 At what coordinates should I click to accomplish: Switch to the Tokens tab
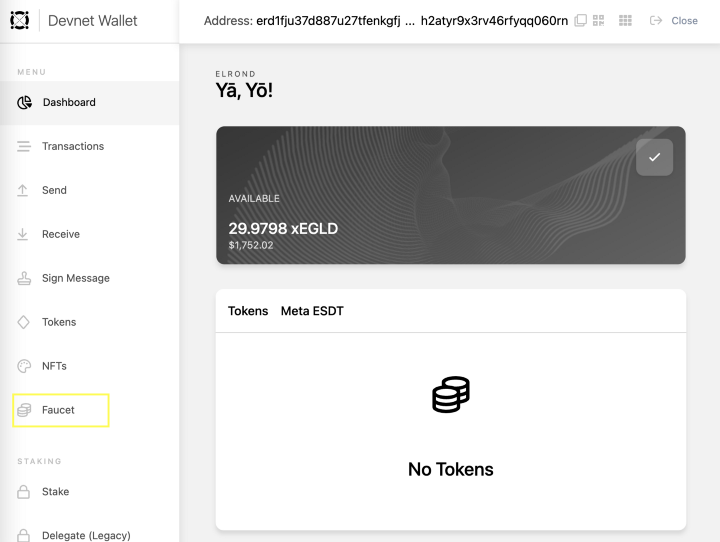(x=248, y=311)
